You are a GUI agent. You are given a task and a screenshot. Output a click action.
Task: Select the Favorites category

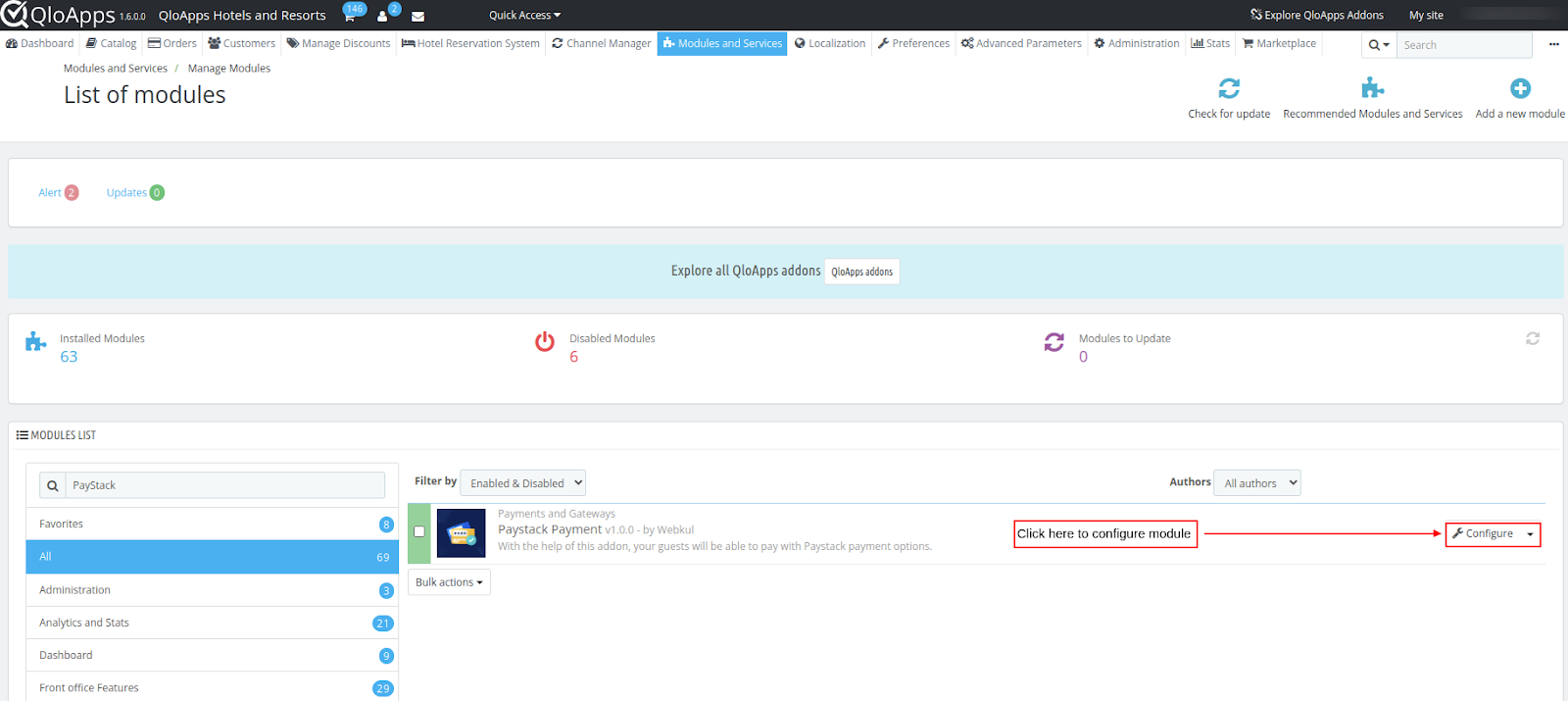point(212,525)
